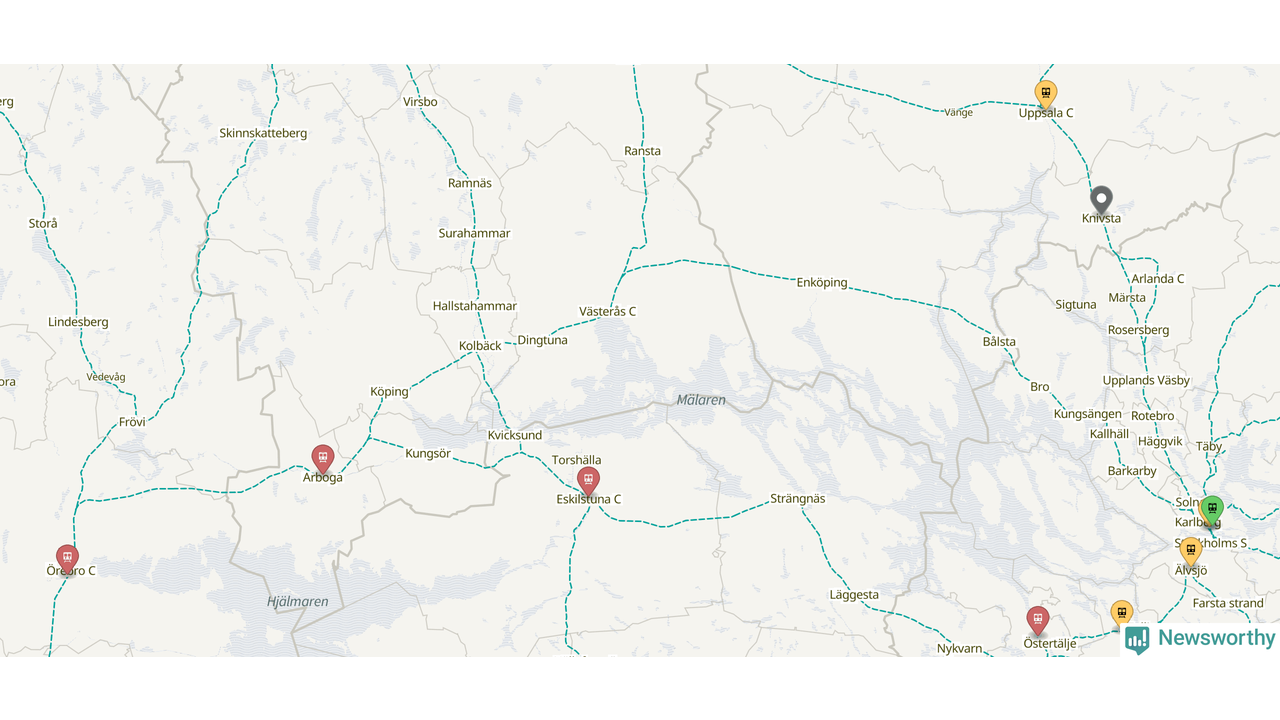Click the red train marker at Örebro C

[x=67, y=559]
